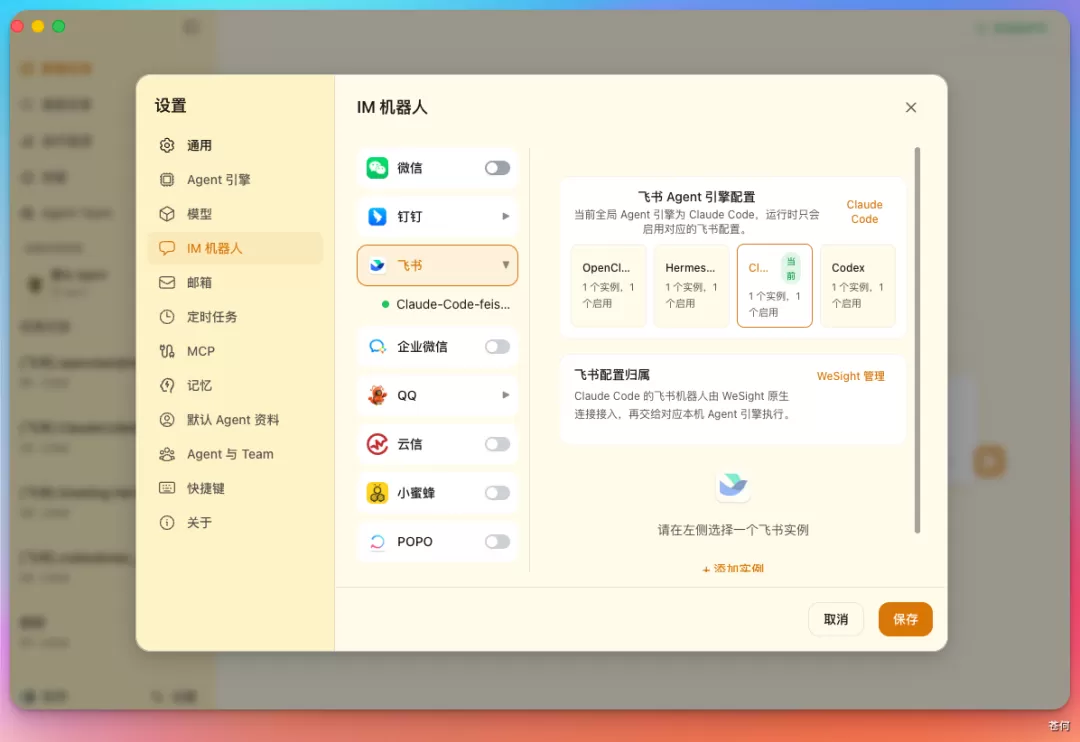Screen dimensions: 1080x742
Task: Click the Agent 引擎 chip icon
Action: (167, 180)
